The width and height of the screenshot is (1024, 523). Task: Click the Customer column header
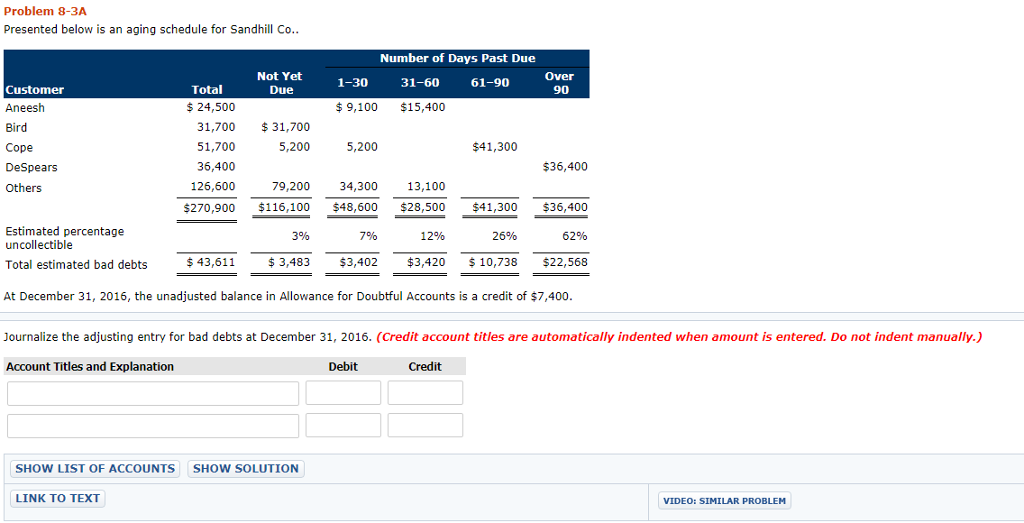click(x=35, y=89)
